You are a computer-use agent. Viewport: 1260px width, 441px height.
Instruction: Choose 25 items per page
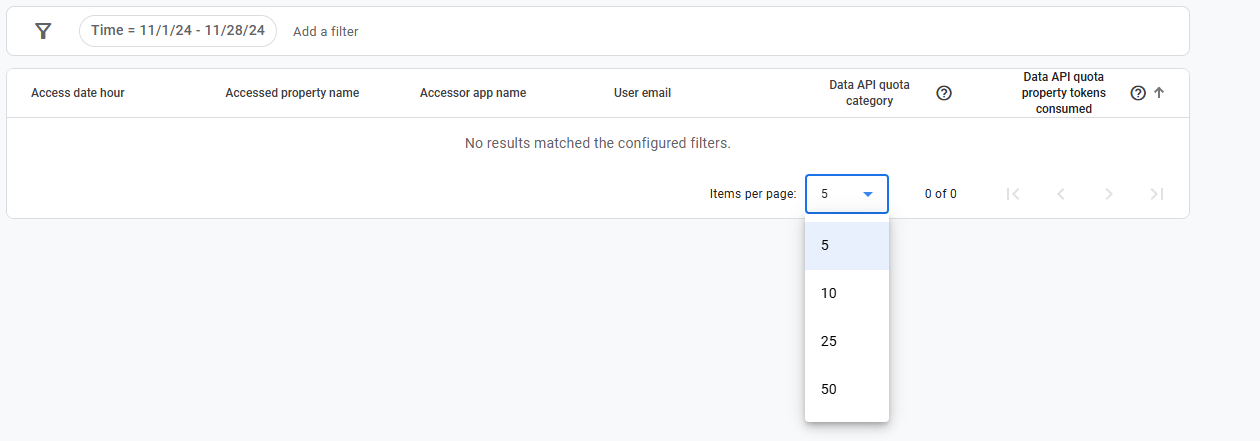coord(846,341)
